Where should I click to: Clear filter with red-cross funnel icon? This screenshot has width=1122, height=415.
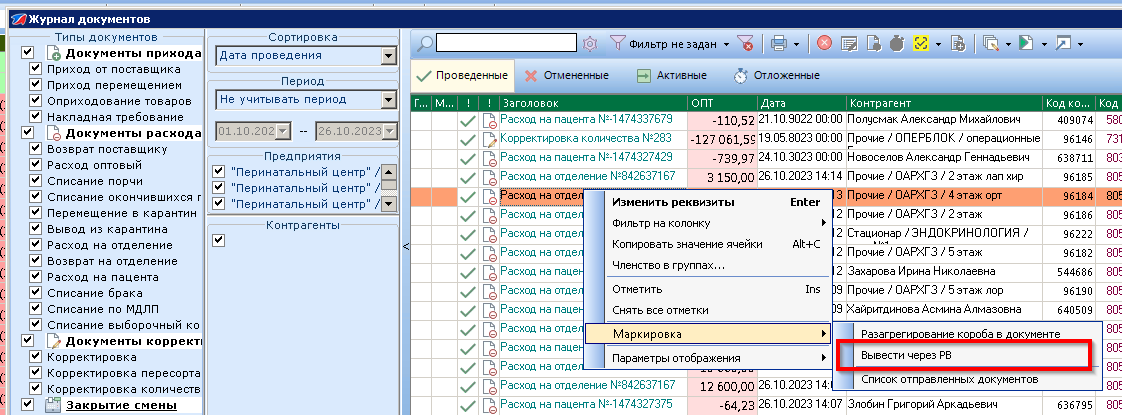745,44
